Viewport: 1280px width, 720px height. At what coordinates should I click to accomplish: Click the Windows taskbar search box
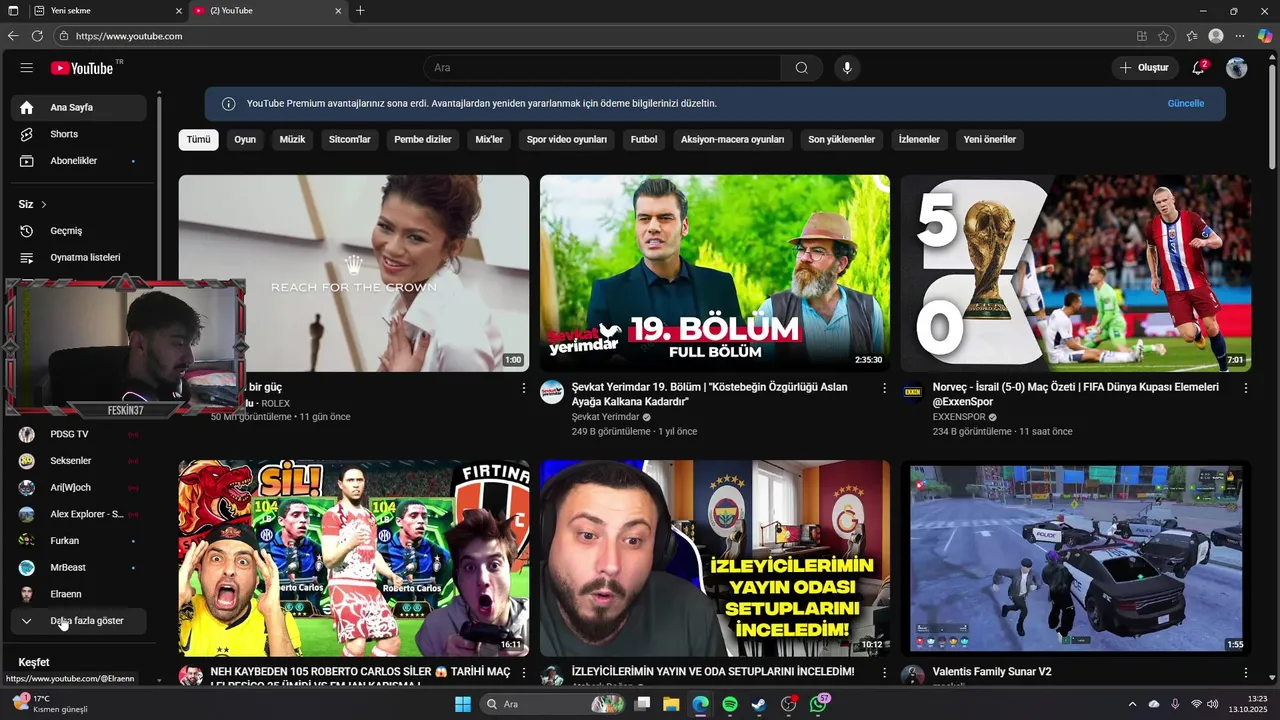[x=553, y=704]
